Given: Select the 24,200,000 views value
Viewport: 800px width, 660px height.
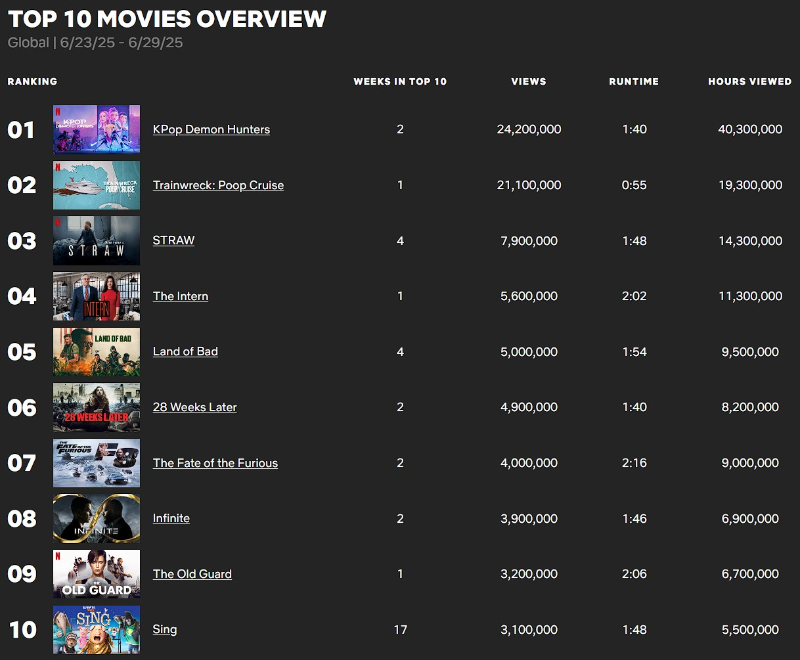Looking at the screenshot, I should (x=529, y=130).
